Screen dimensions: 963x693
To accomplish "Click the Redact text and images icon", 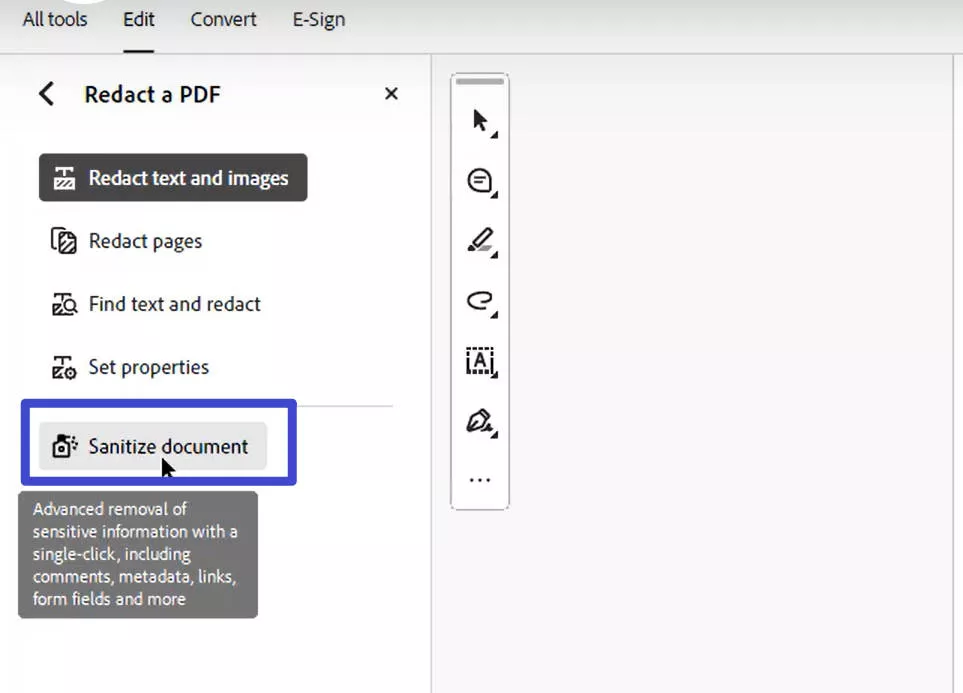I will 64,177.
